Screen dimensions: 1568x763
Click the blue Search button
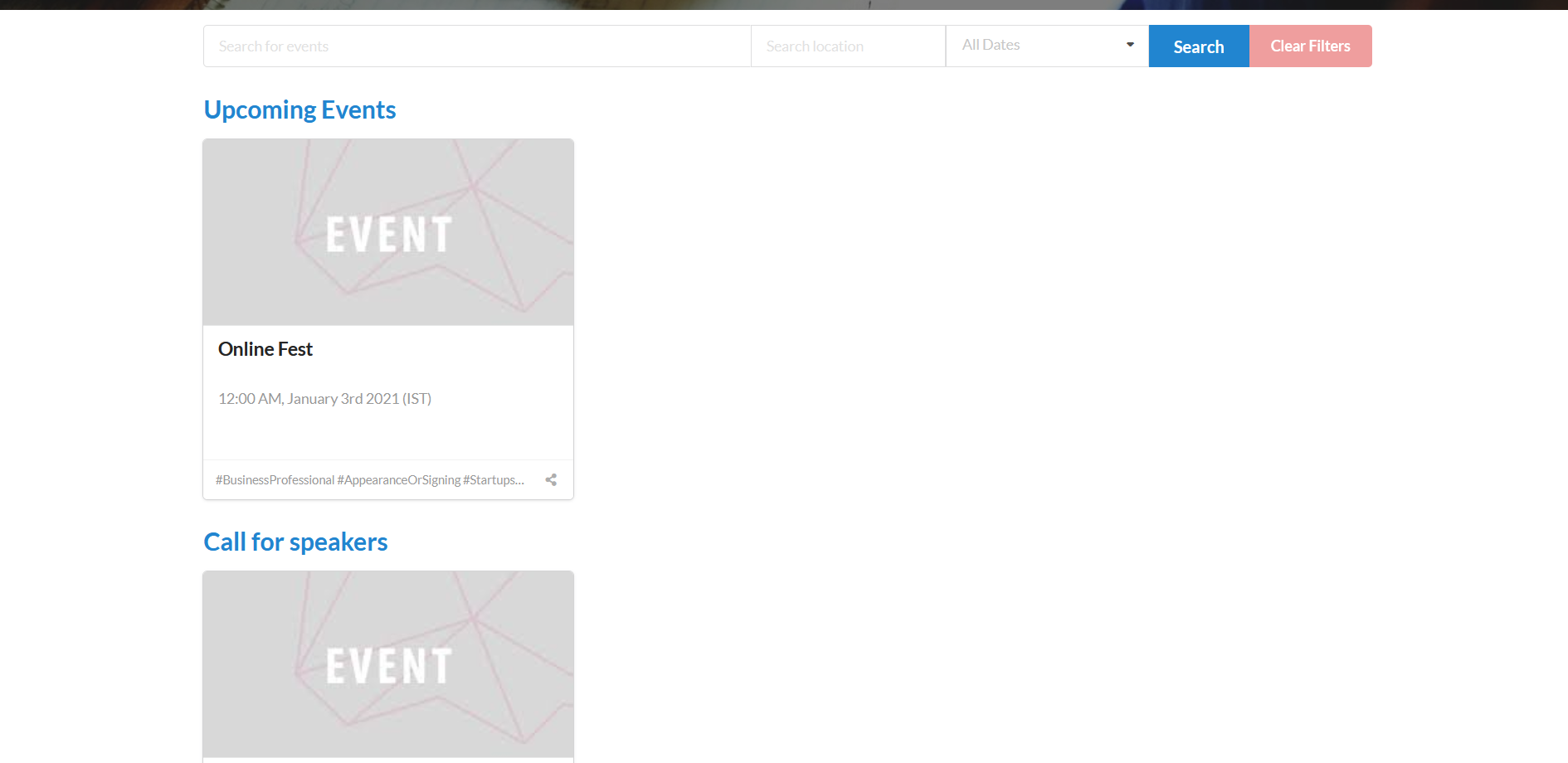[x=1199, y=46]
